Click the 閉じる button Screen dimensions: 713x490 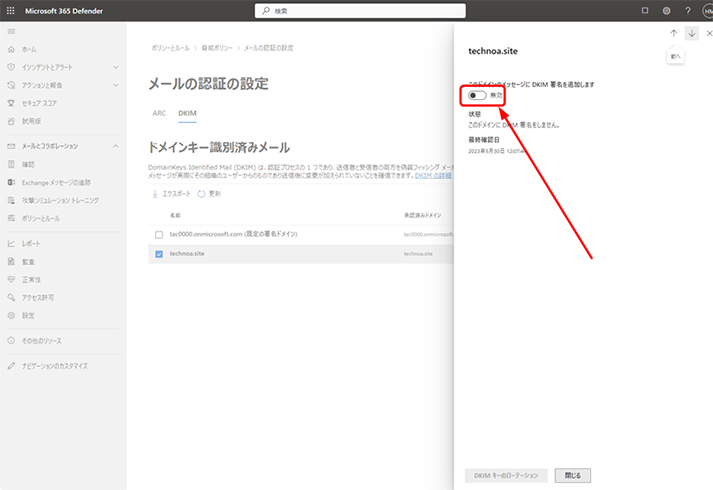pyautogui.click(x=573, y=475)
